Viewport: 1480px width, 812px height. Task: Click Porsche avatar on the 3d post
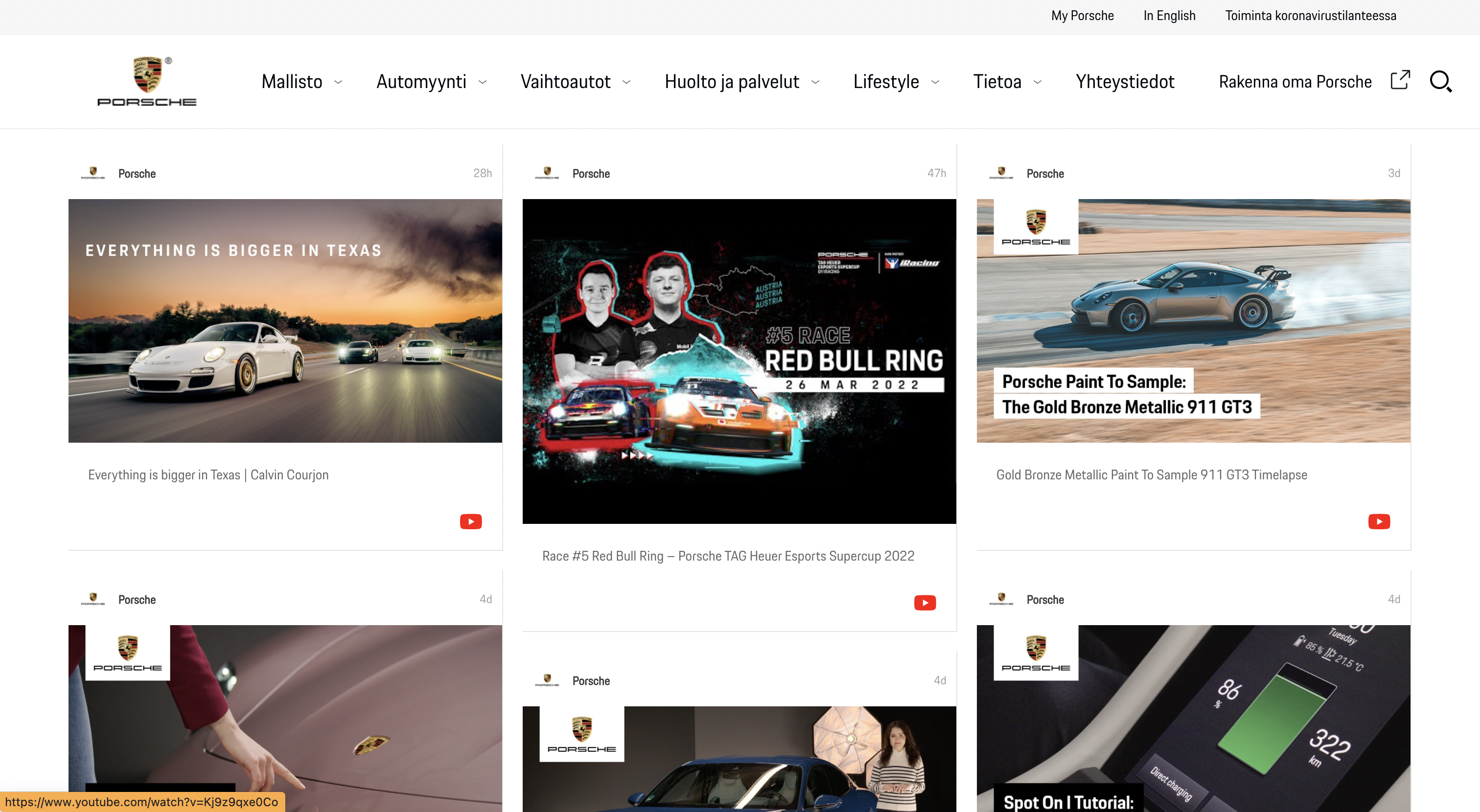pyautogui.click(x=1001, y=173)
